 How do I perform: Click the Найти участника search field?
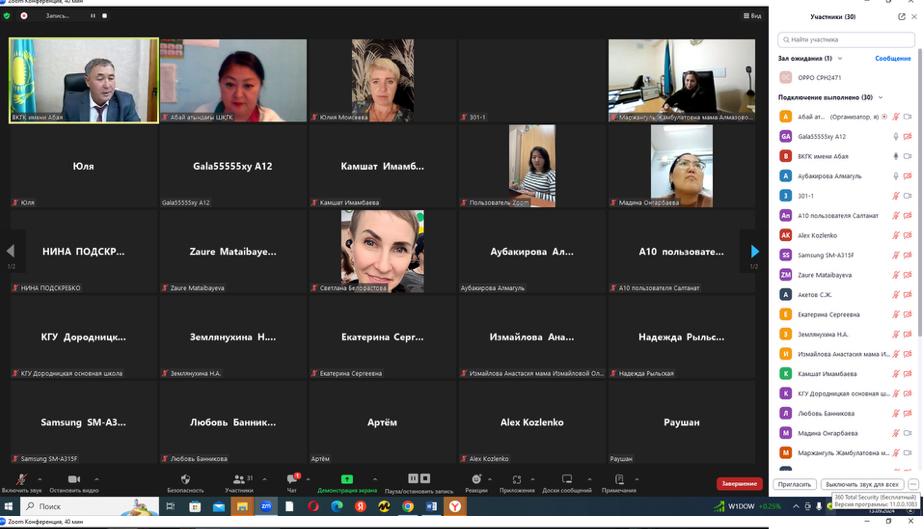coord(845,40)
